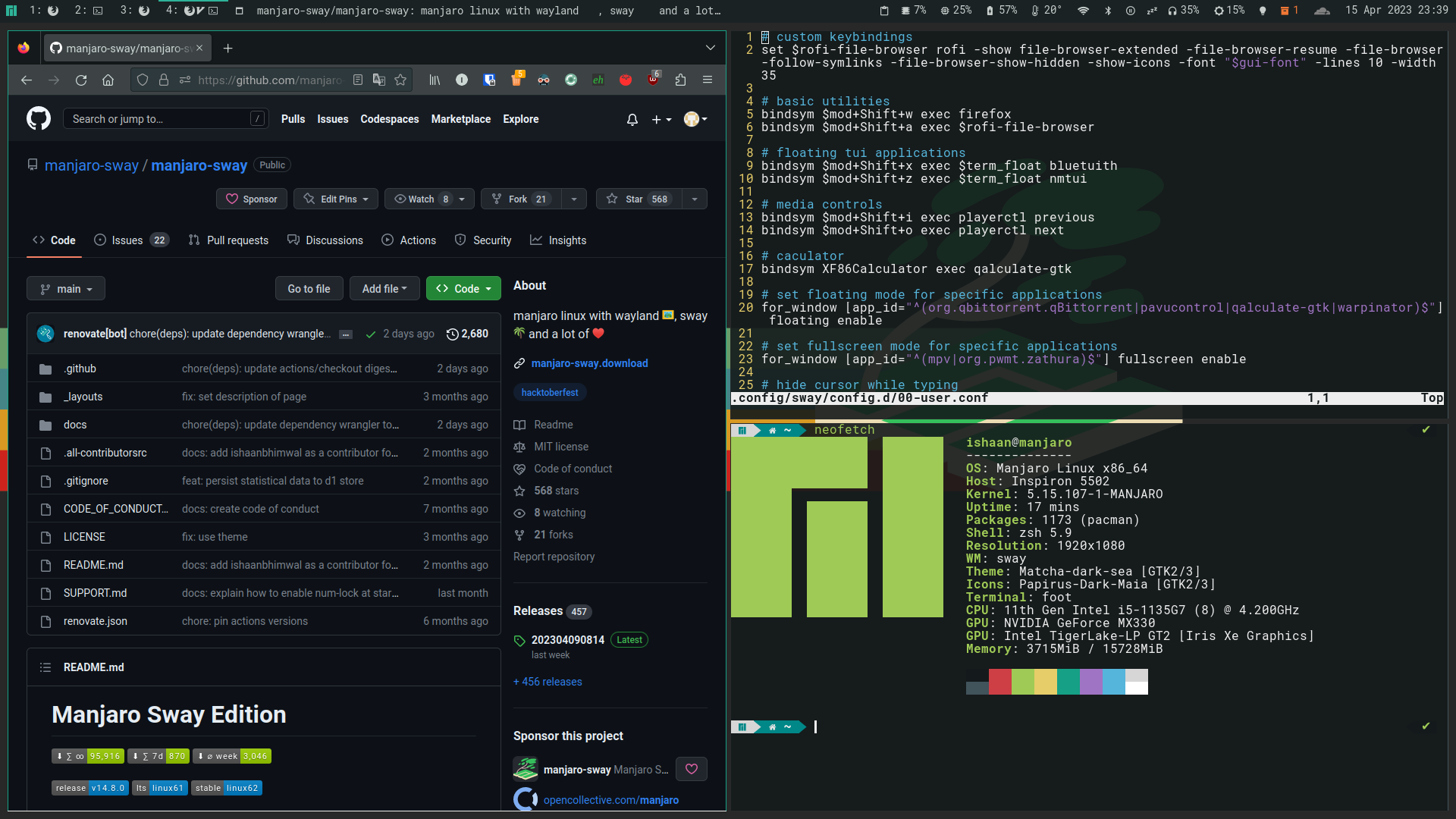Click the Go to file button
The height and width of the screenshot is (819, 1456).
point(309,289)
